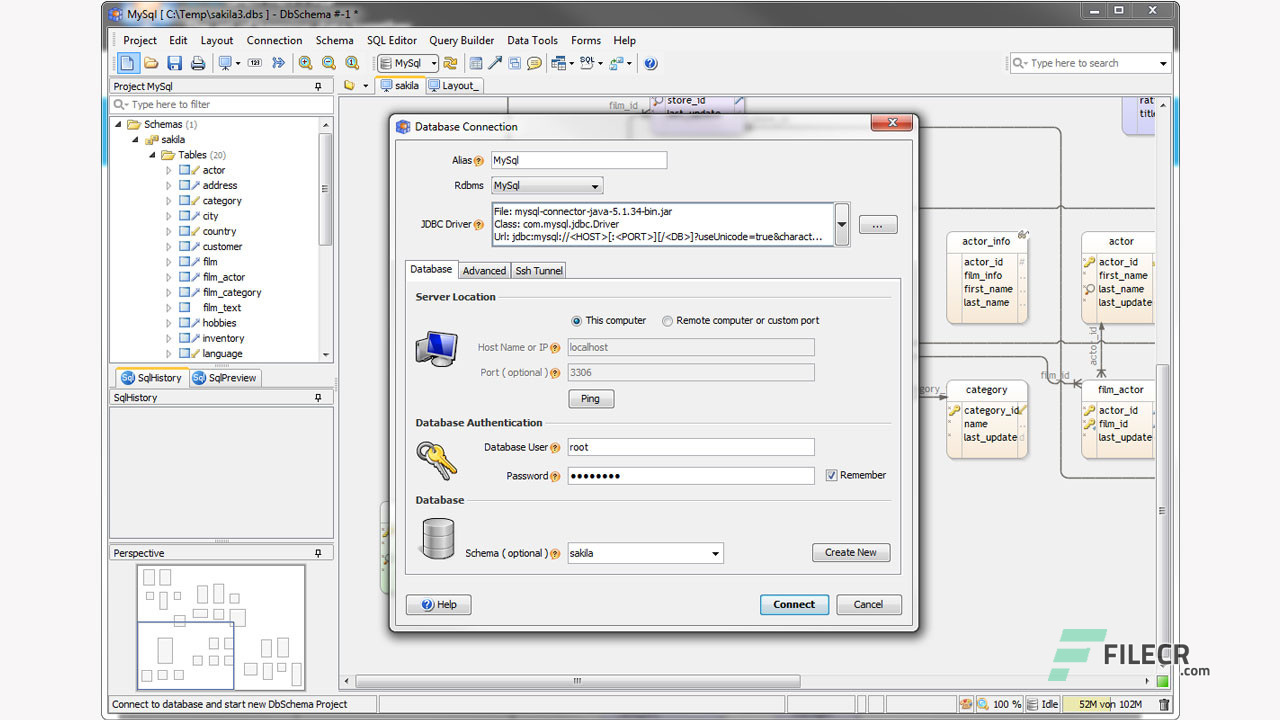Viewport: 1280px width, 720px height.
Task: Click the Type here to filter field
Action: [221, 104]
